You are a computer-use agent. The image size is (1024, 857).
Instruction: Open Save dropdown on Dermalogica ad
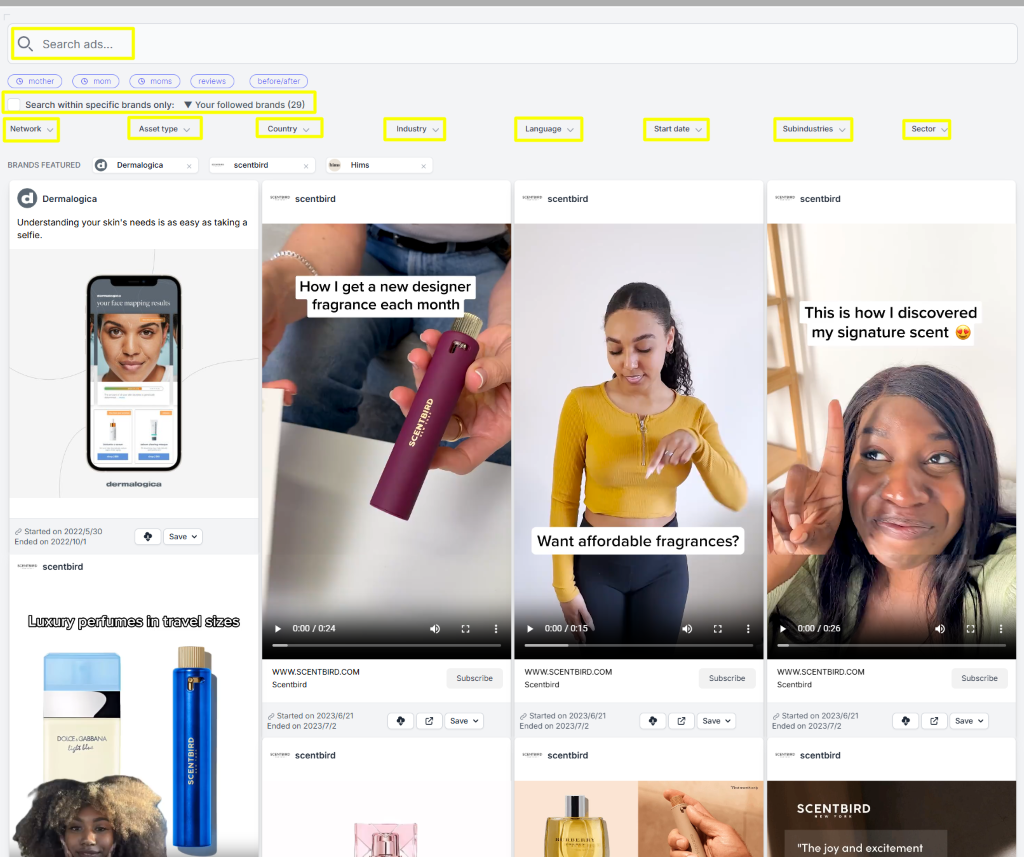pyautogui.click(x=182, y=536)
